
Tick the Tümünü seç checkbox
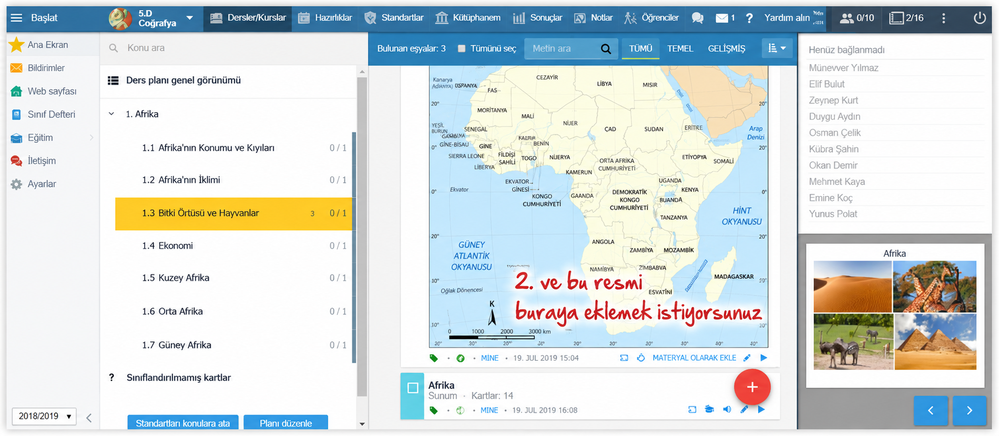click(x=462, y=48)
